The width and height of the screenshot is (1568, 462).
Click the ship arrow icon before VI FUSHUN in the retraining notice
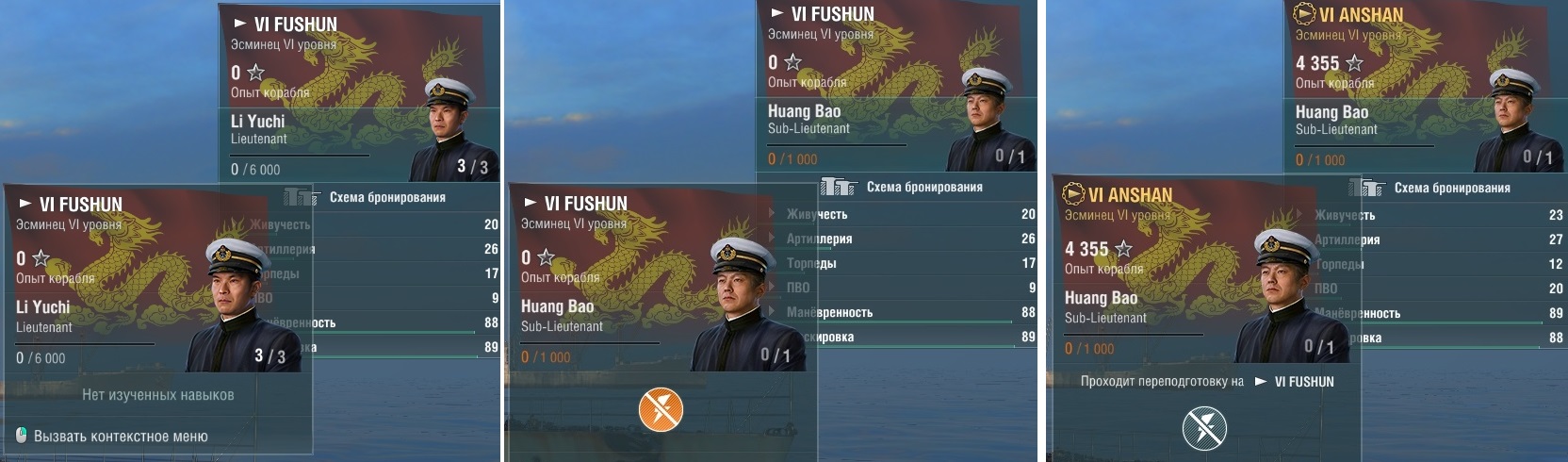pyautogui.click(x=1261, y=382)
